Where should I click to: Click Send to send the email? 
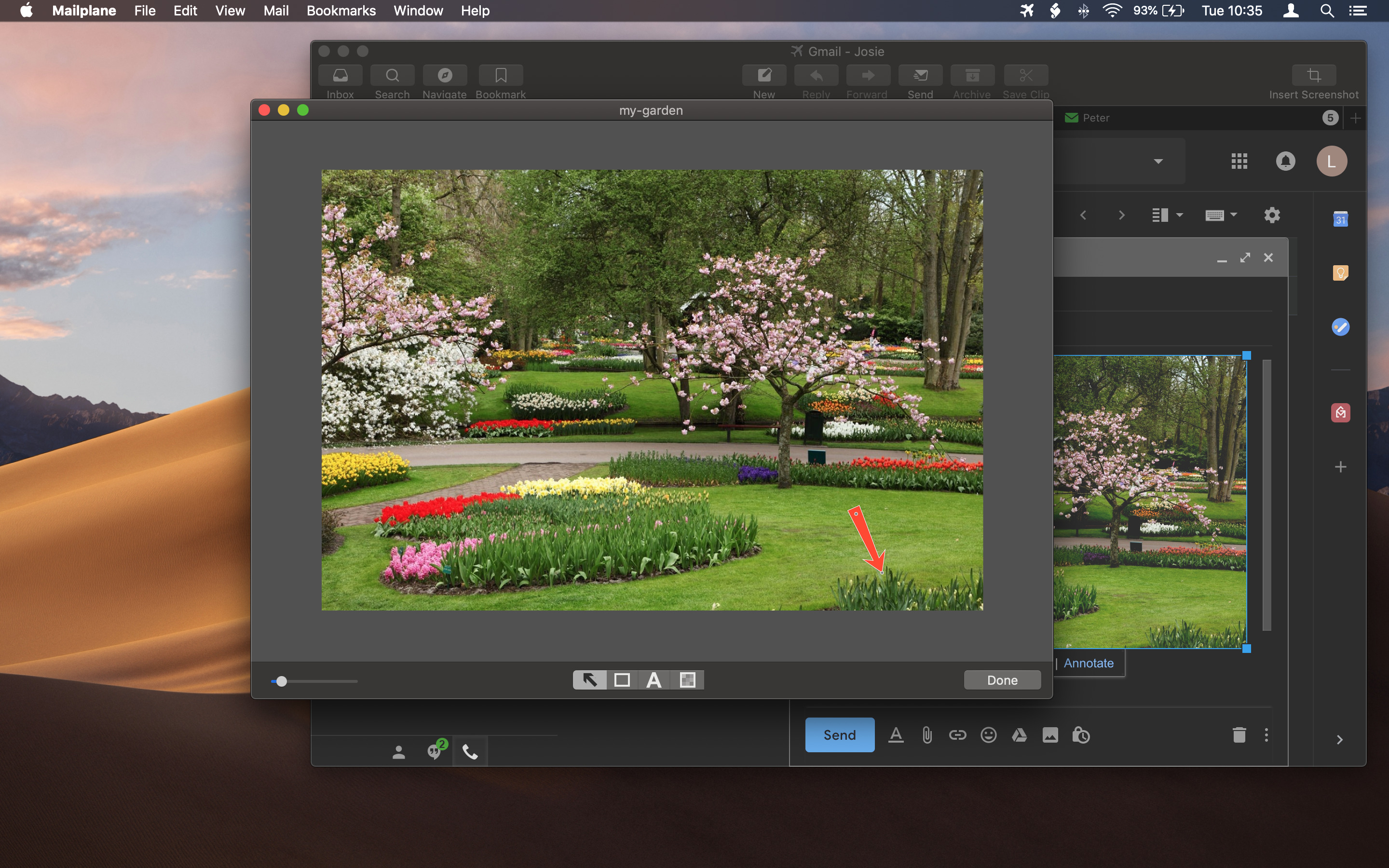838,735
